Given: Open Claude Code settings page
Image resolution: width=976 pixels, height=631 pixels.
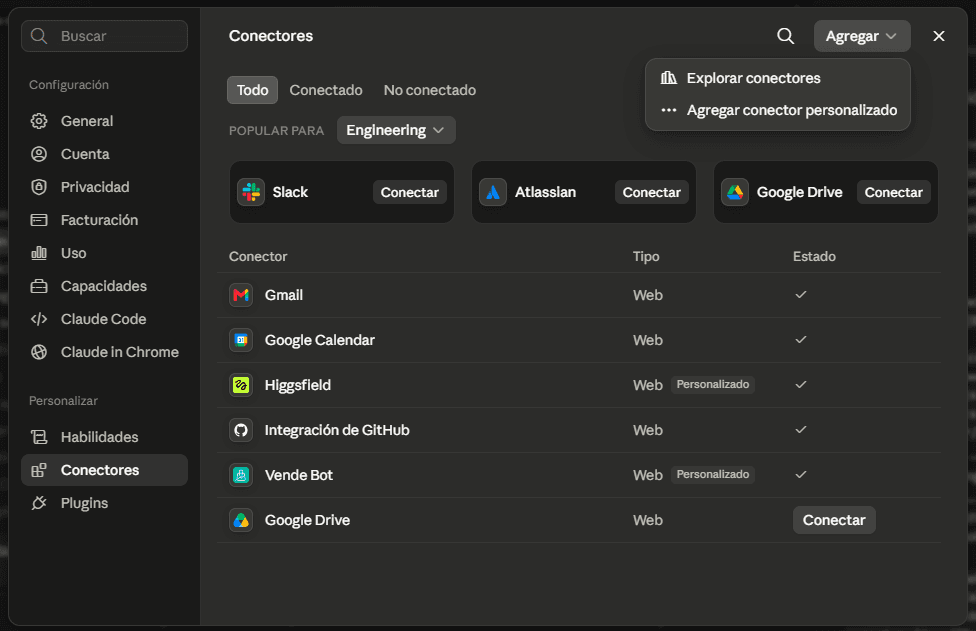Looking at the screenshot, I should point(105,319).
